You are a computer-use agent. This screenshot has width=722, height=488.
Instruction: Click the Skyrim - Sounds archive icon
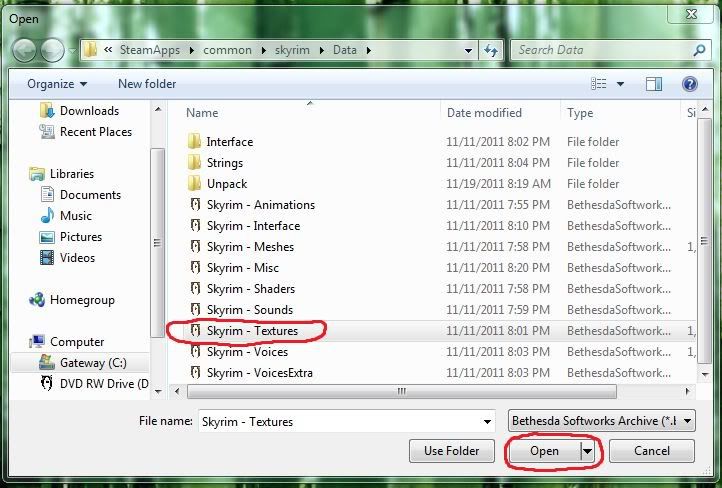pyautogui.click(x=196, y=310)
